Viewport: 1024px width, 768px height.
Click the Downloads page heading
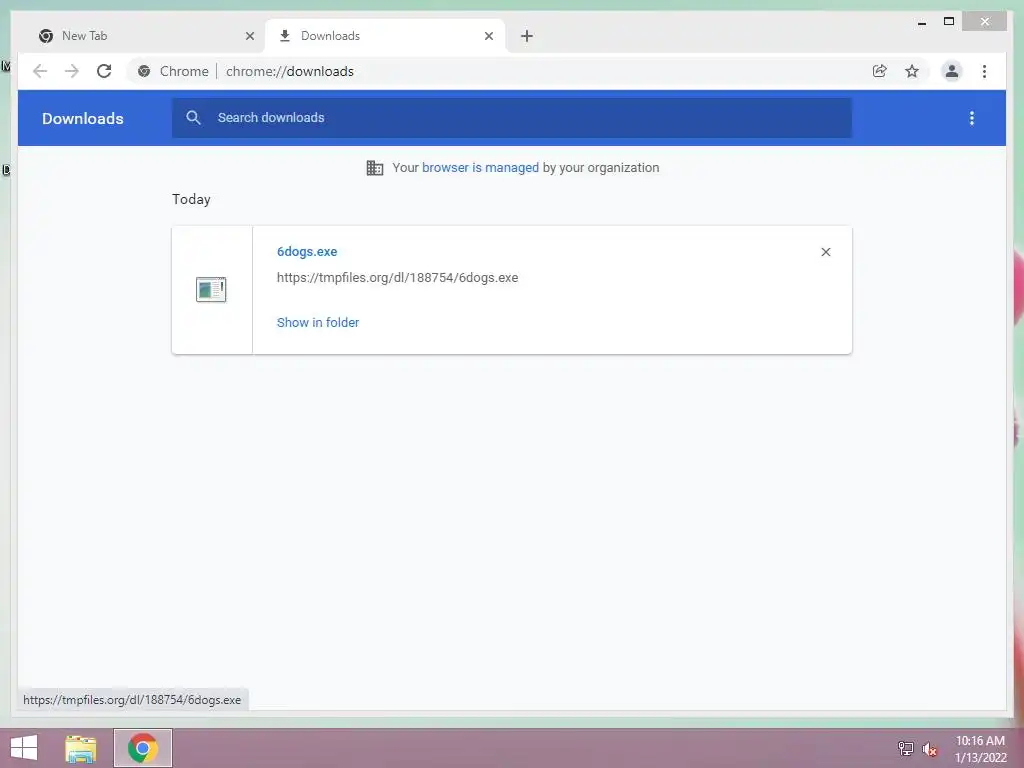click(82, 118)
